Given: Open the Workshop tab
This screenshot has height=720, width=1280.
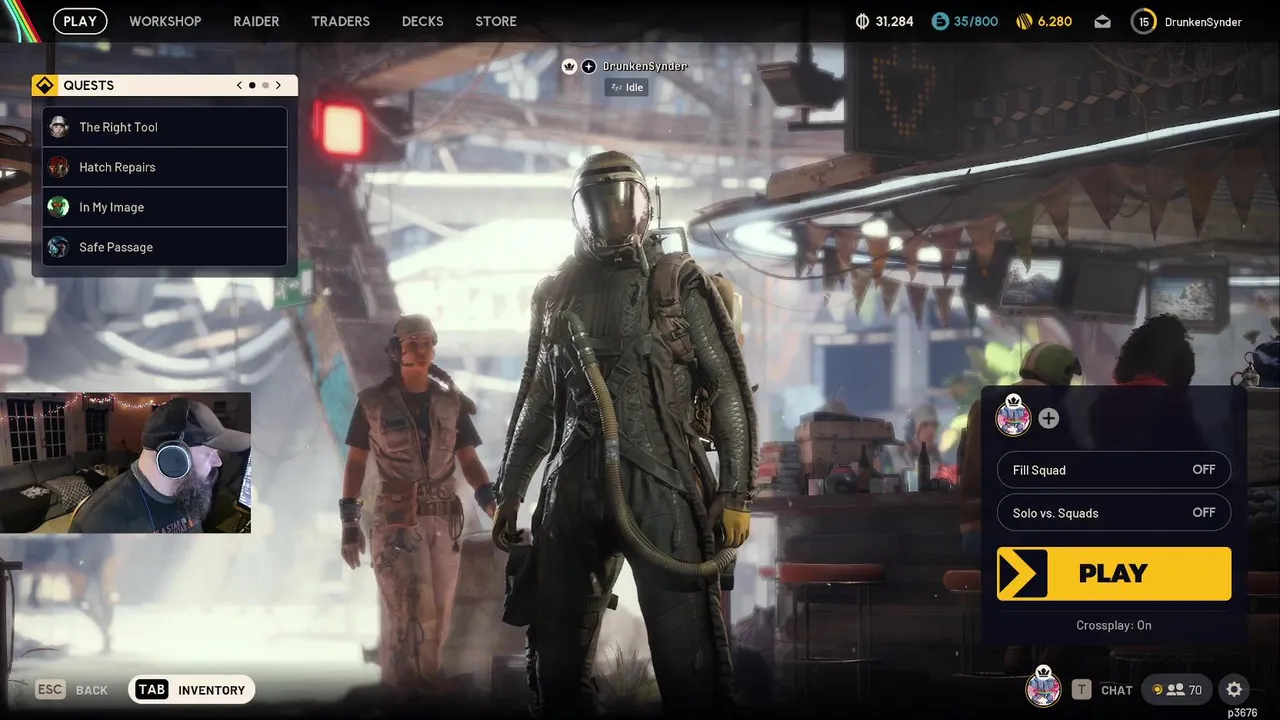Looking at the screenshot, I should tap(165, 21).
